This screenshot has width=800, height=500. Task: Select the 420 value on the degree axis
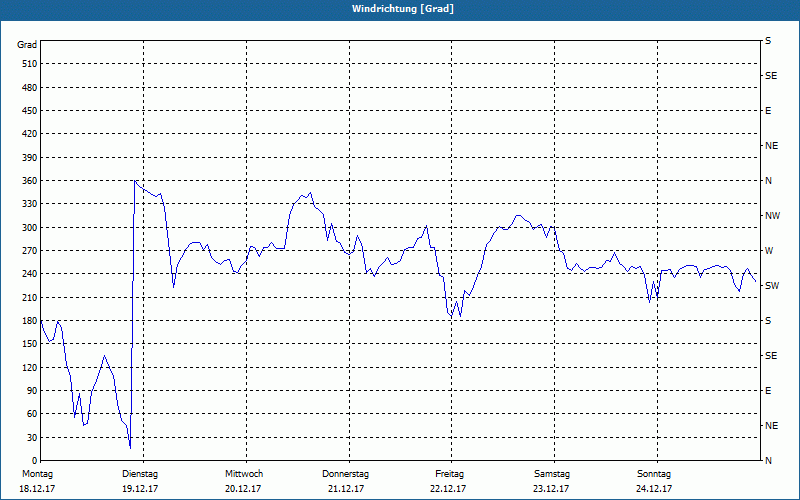click(30, 134)
